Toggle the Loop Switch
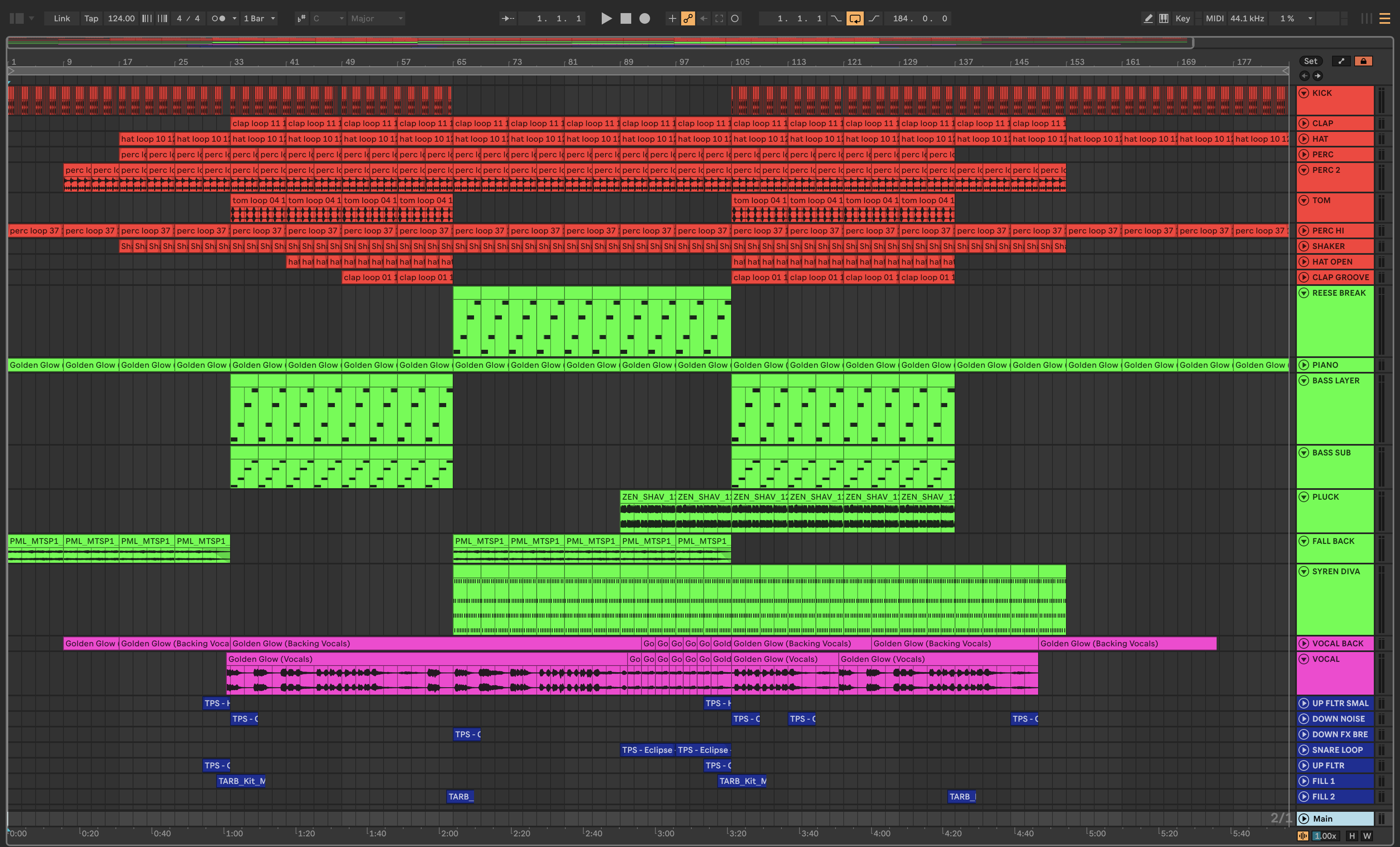 point(855,19)
